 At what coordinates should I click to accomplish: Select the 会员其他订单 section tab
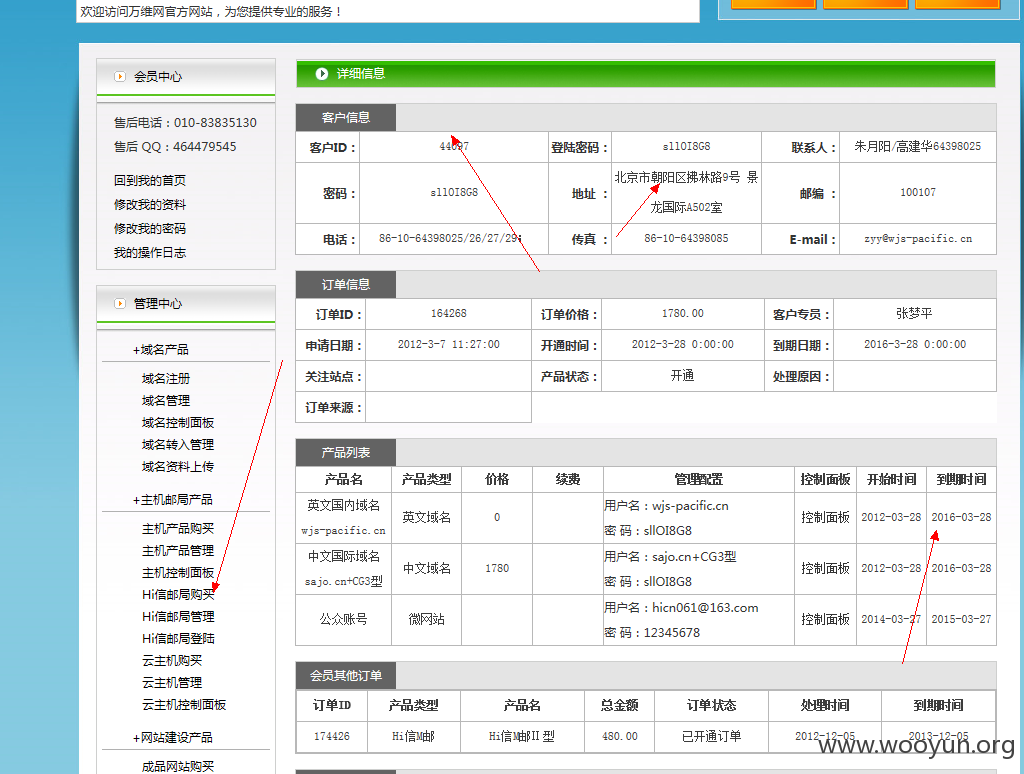coord(345,675)
